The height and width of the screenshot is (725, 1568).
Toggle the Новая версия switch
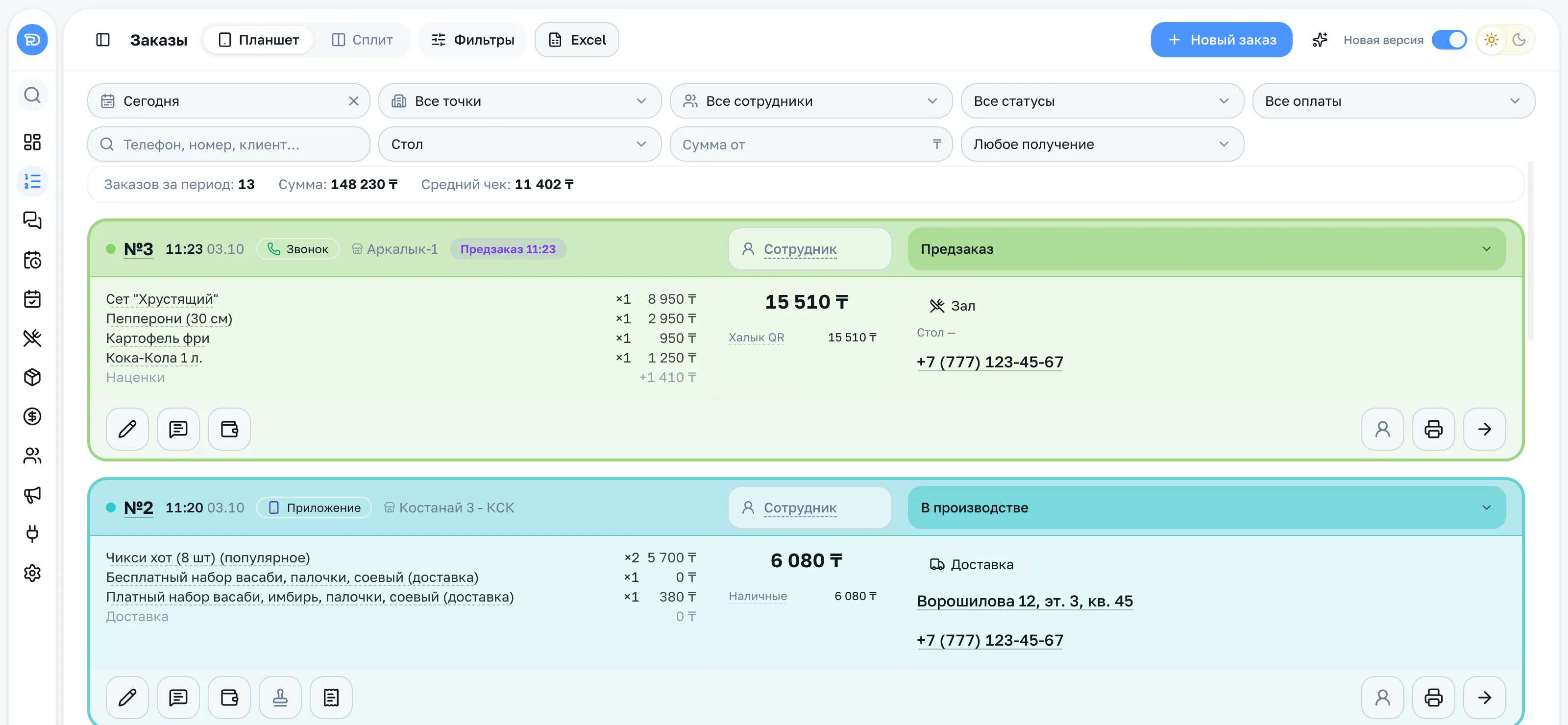click(1449, 40)
